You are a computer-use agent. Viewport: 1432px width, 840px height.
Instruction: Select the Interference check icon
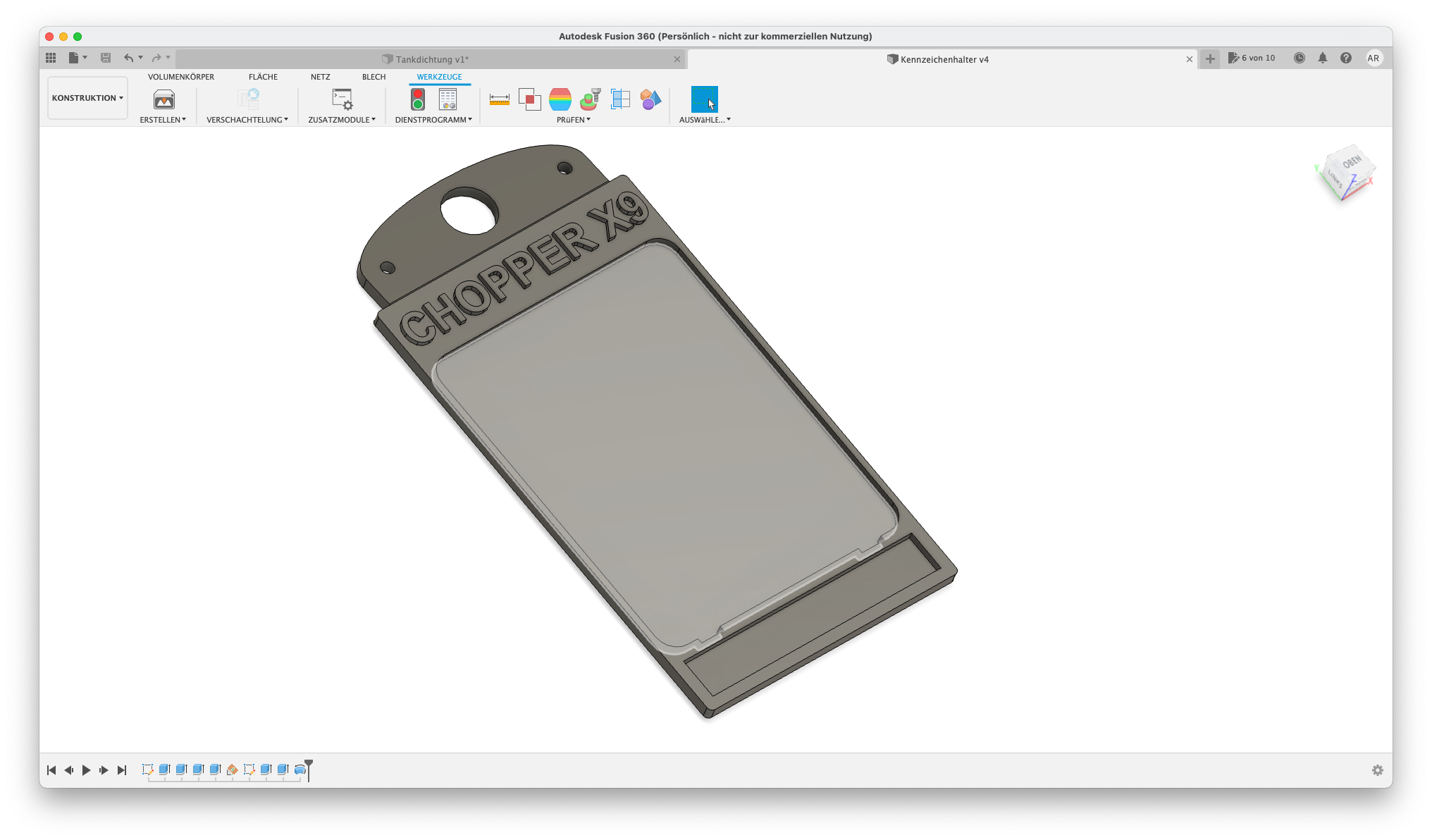(x=529, y=99)
